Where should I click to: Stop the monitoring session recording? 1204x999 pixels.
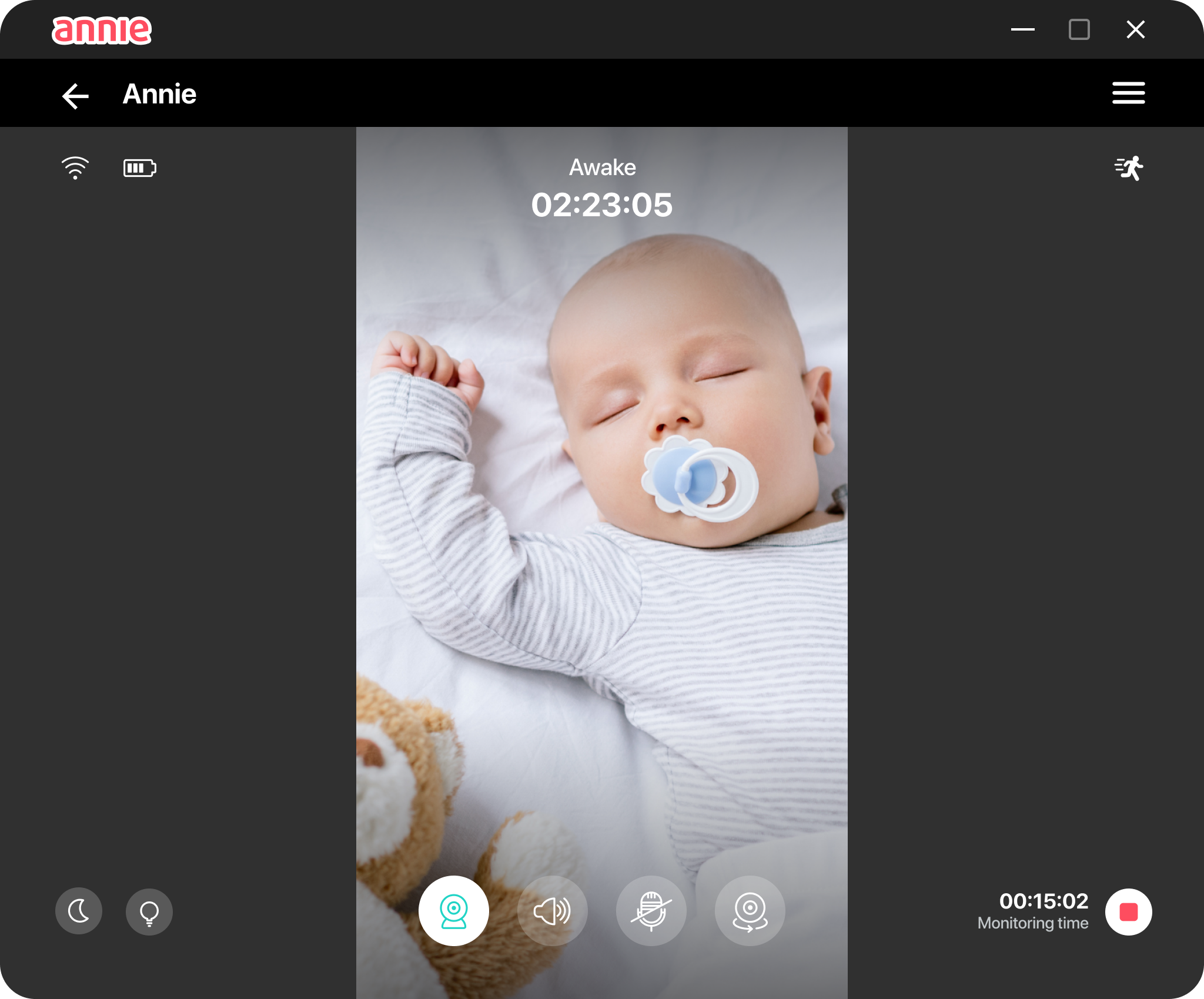click(1129, 911)
